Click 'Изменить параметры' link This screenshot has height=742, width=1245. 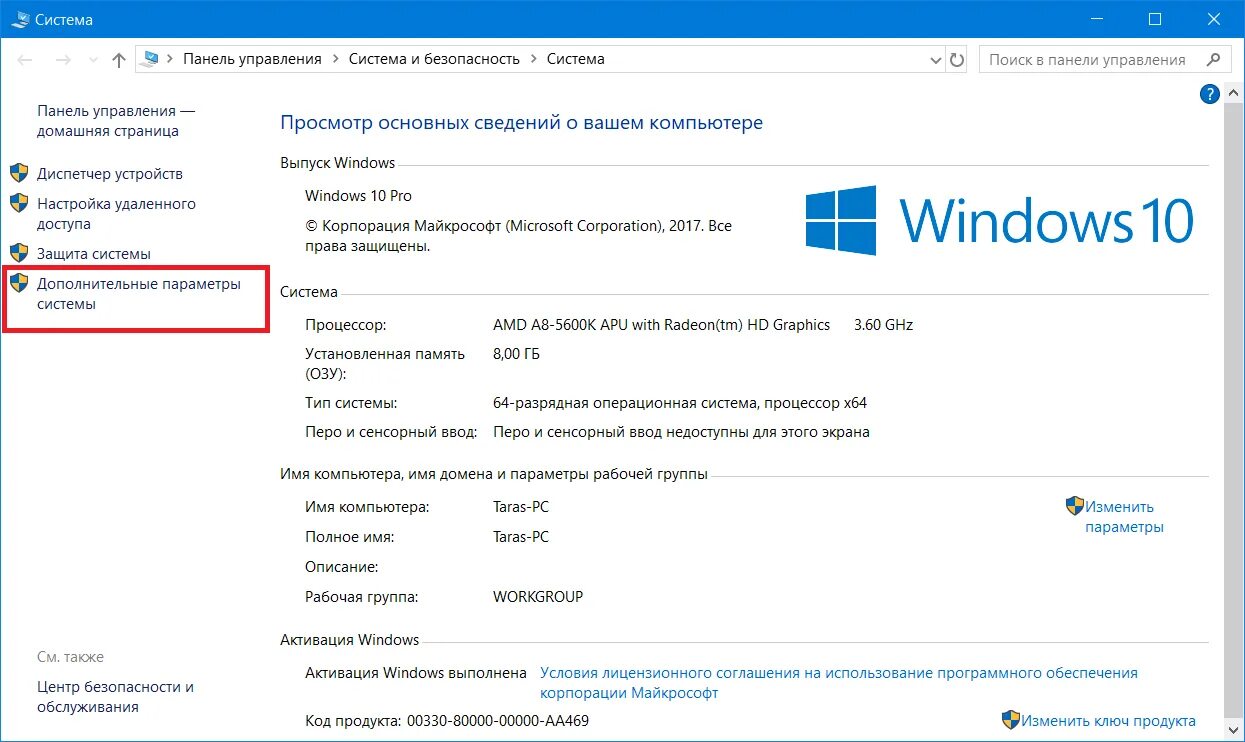[1124, 517]
